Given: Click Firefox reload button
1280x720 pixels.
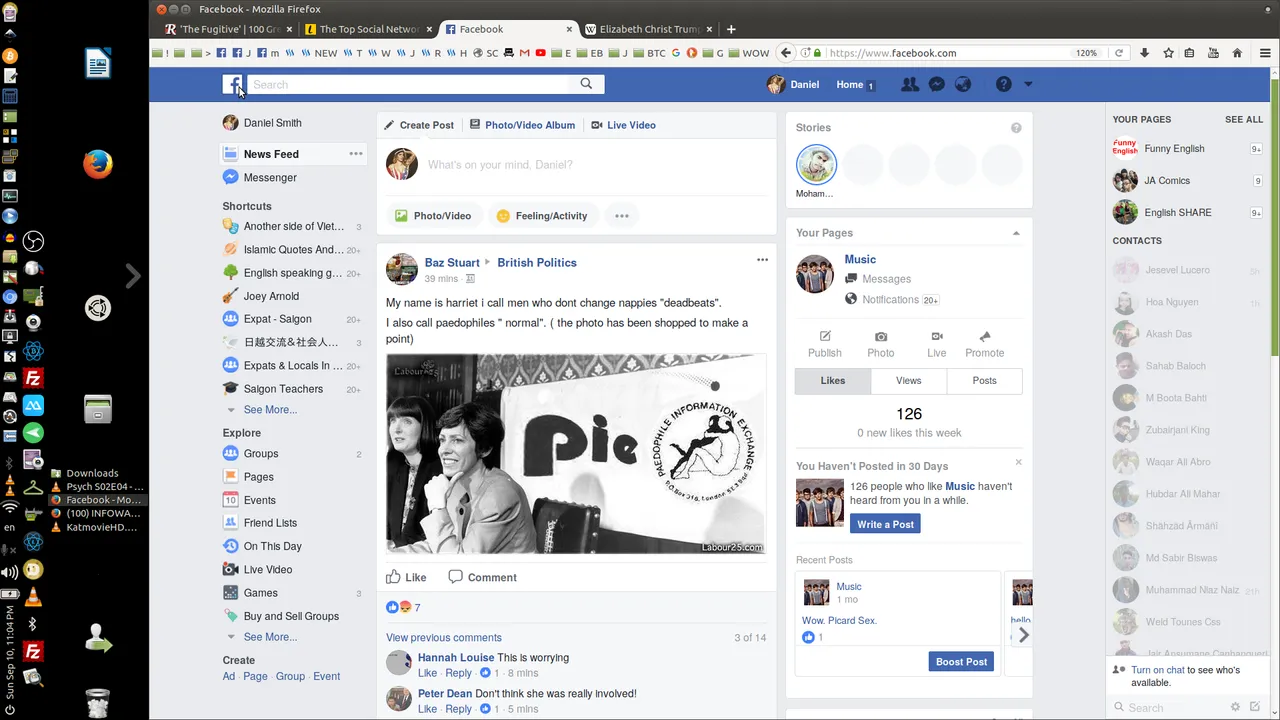Looking at the screenshot, I should tap(1119, 53).
